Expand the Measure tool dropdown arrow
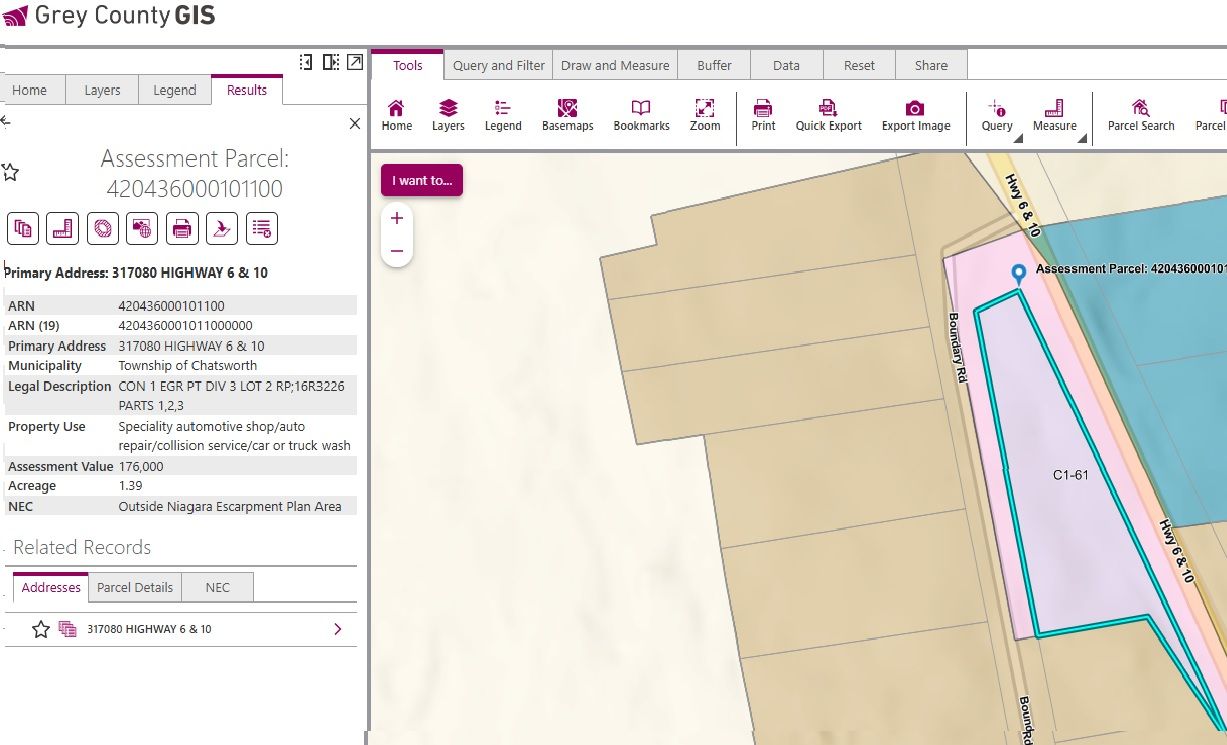Image resolution: width=1227 pixels, height=745 pixels. click(1081, 140)
